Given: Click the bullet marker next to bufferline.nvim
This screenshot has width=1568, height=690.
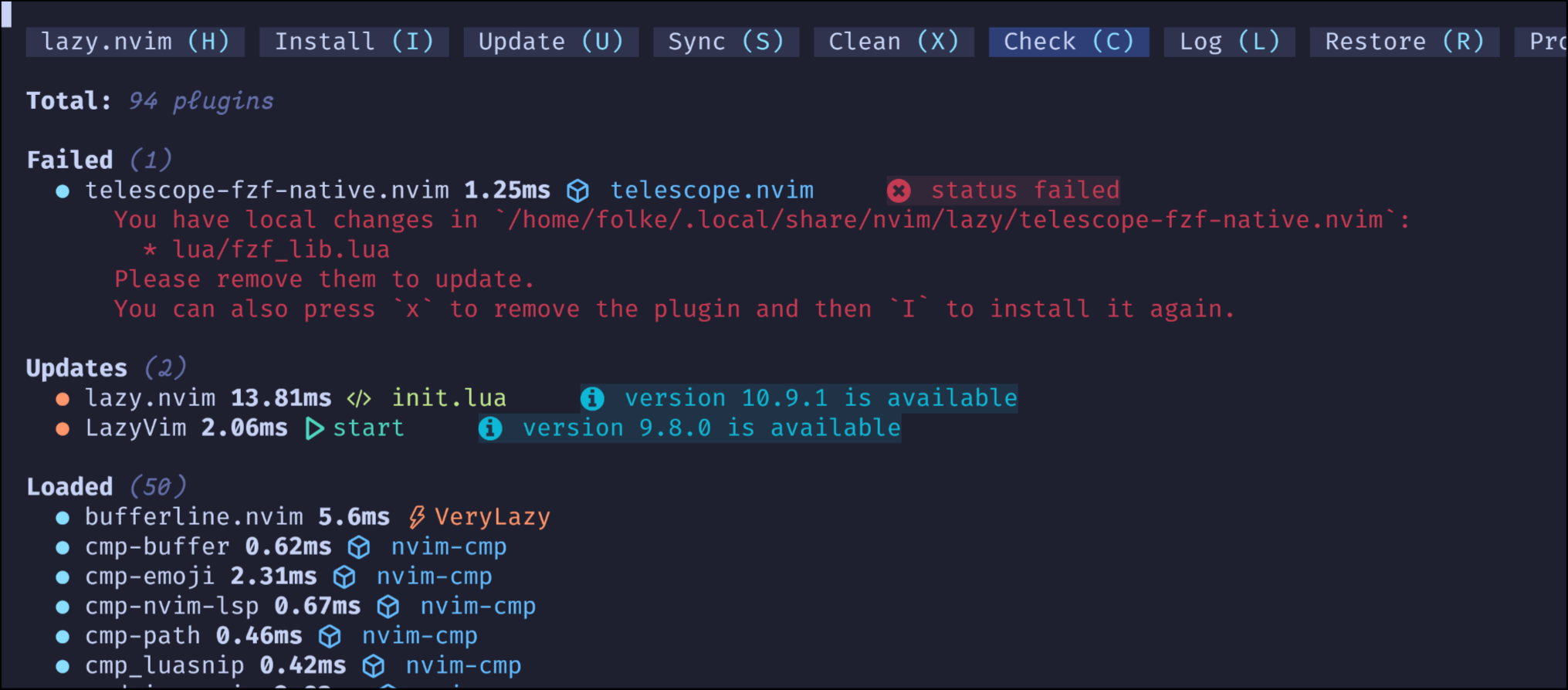Looking at the screenshot, I should tap(62, 516).
